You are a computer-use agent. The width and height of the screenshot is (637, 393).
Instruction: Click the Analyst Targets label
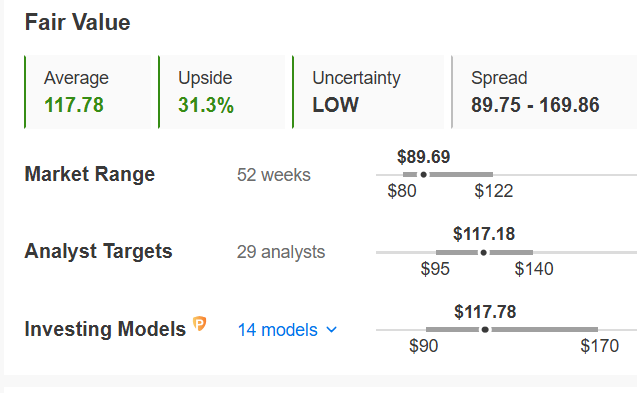99,251
